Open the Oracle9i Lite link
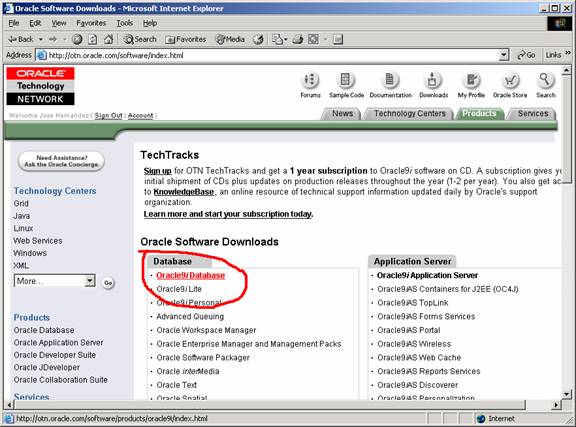 tap(179, 289)
